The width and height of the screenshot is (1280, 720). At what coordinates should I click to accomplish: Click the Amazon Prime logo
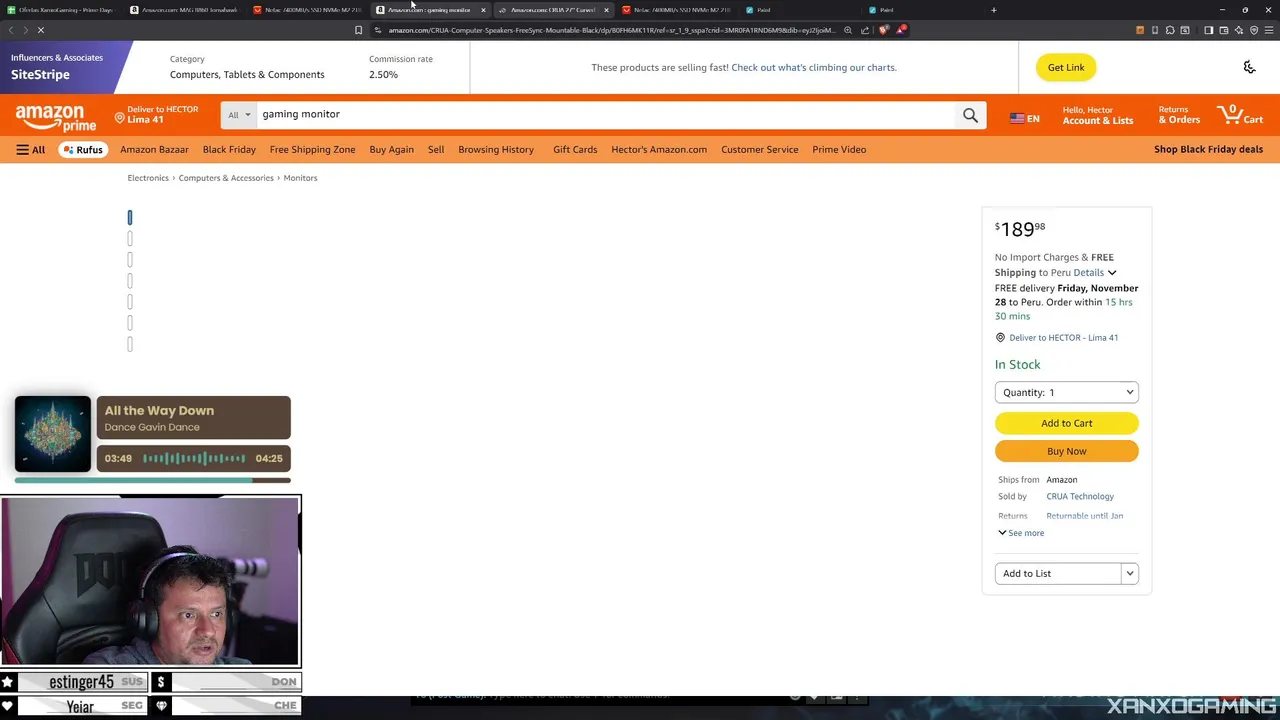[55, 118]
